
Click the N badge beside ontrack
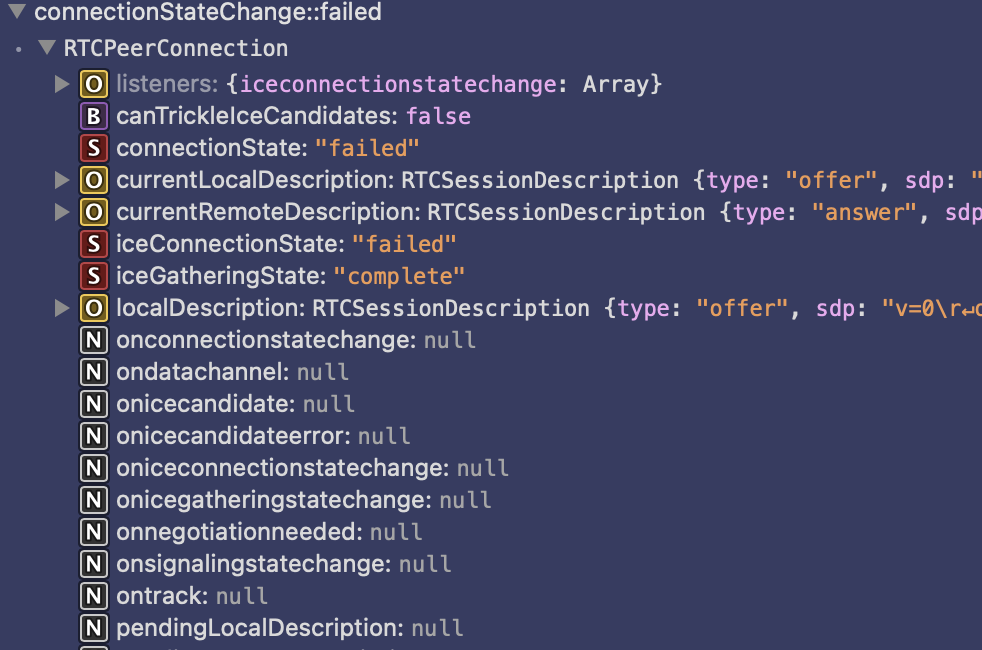93,596
